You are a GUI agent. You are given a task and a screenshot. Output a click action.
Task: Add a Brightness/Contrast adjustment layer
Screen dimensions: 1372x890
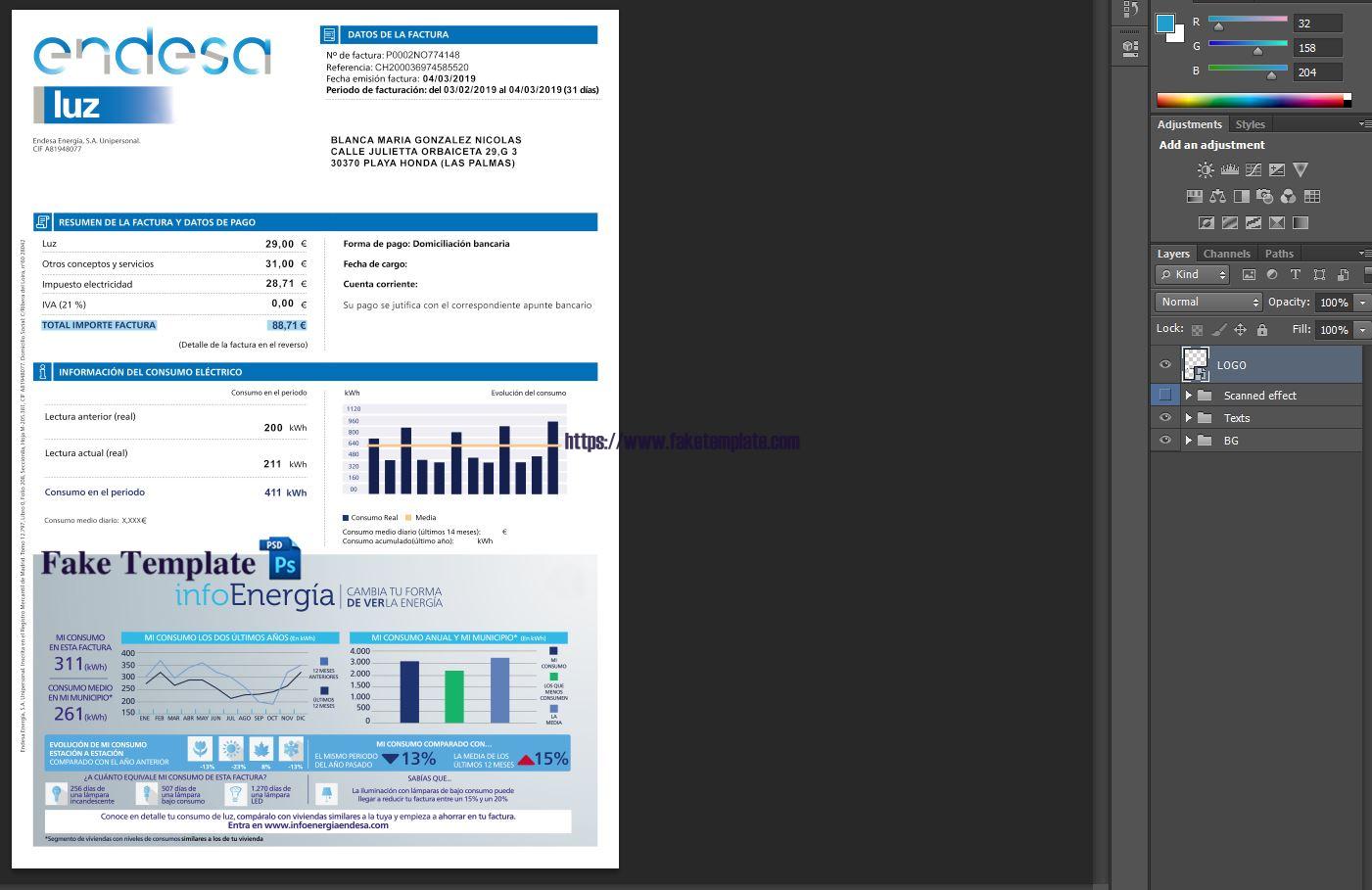pos(1205,169)
